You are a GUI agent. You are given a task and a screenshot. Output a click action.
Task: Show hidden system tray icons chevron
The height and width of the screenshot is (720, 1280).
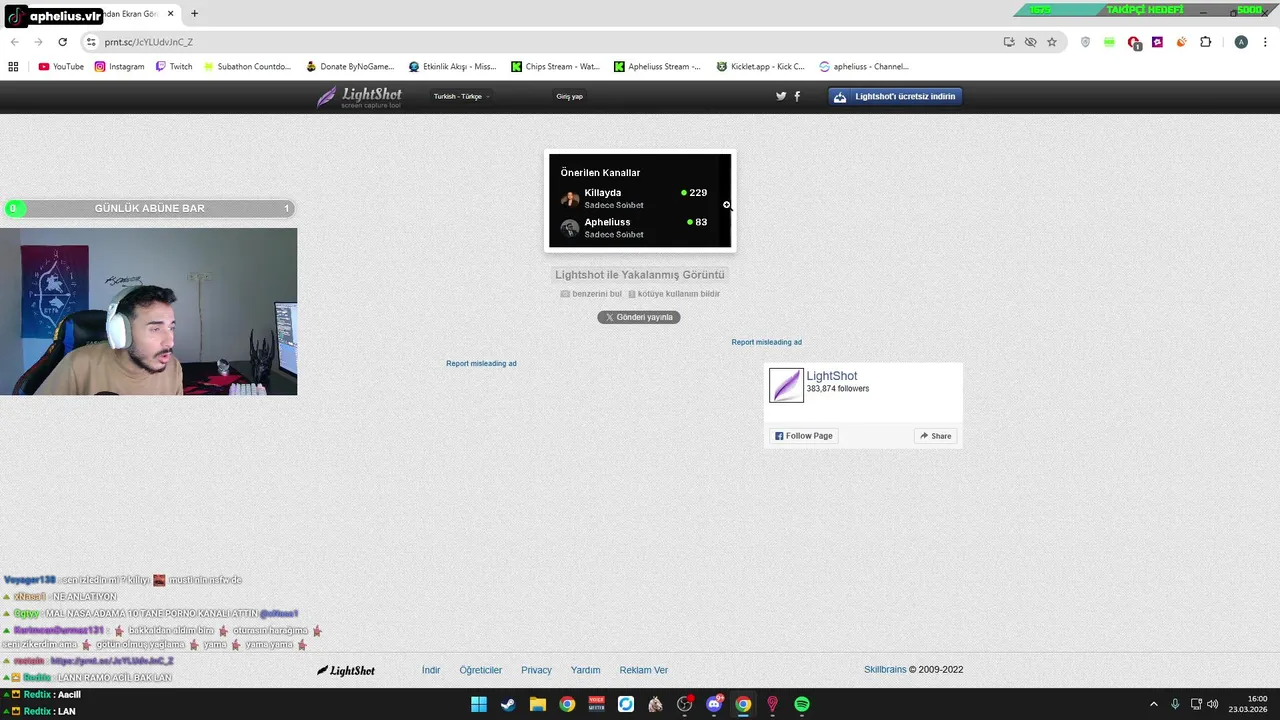pos(1153,704)
